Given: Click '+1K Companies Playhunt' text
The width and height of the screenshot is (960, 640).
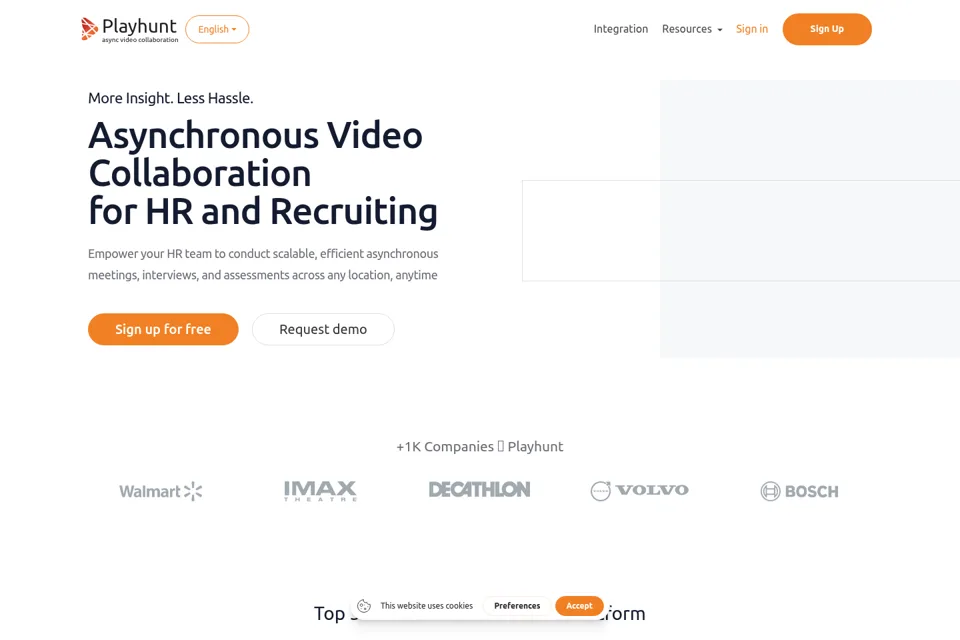Looking at the screenshot, I should [x=479, y=446].
